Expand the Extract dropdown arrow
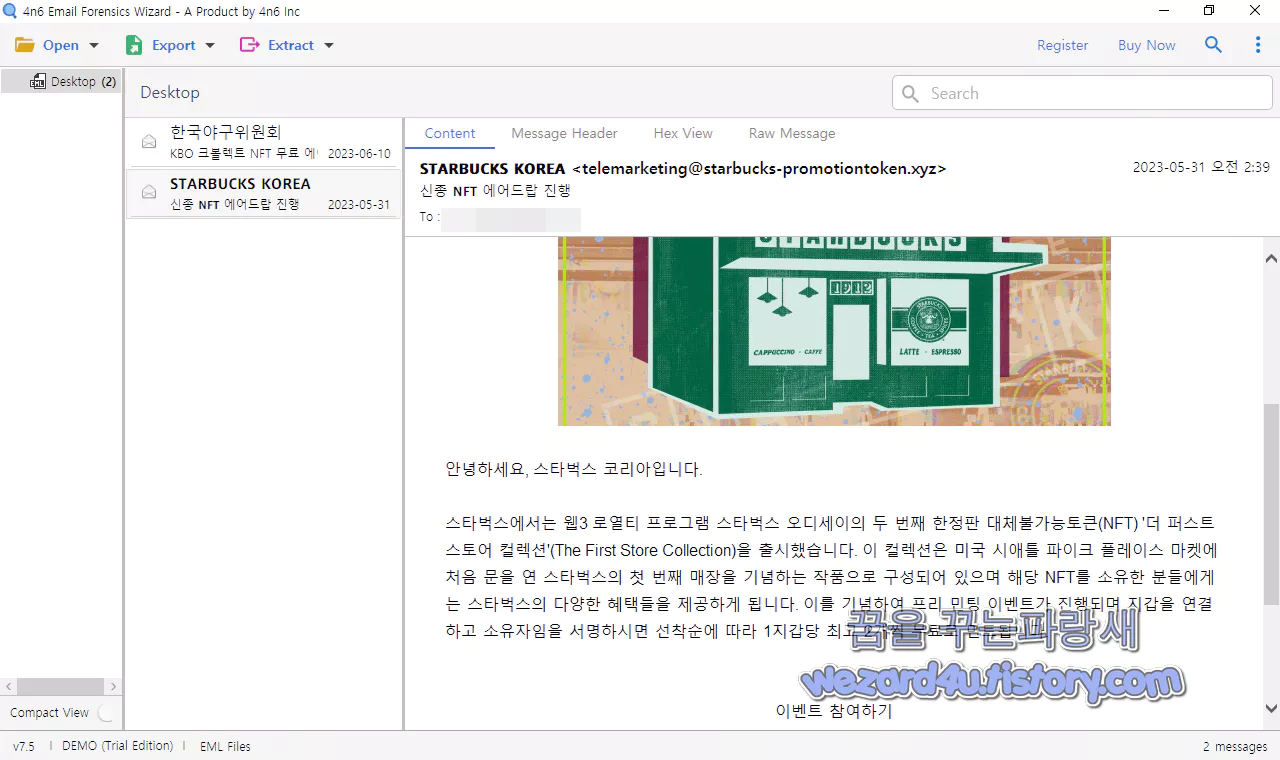Viewport: 1280px width, 760px height. (x=329, y=45)
